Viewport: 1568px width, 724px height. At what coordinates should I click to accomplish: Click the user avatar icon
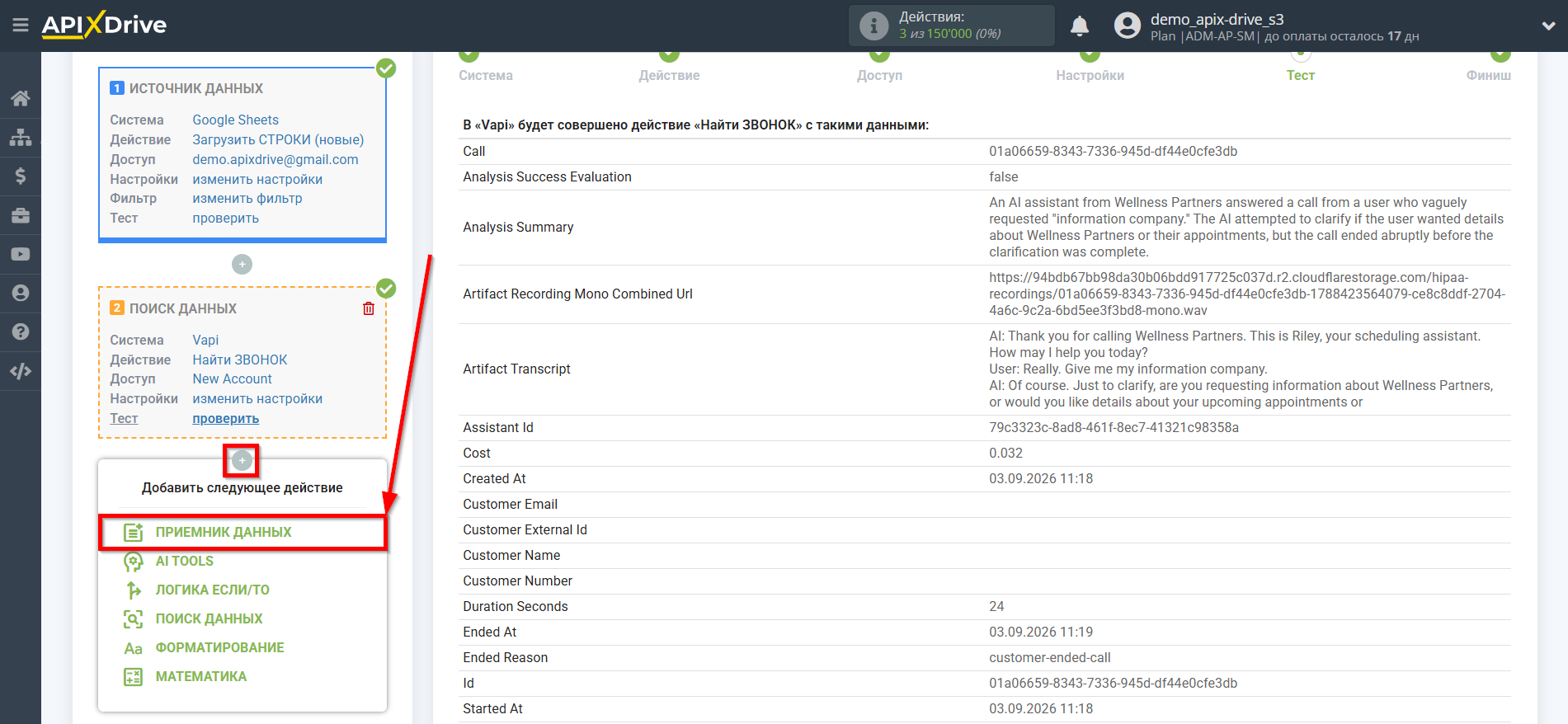(x=1127, y=26)
